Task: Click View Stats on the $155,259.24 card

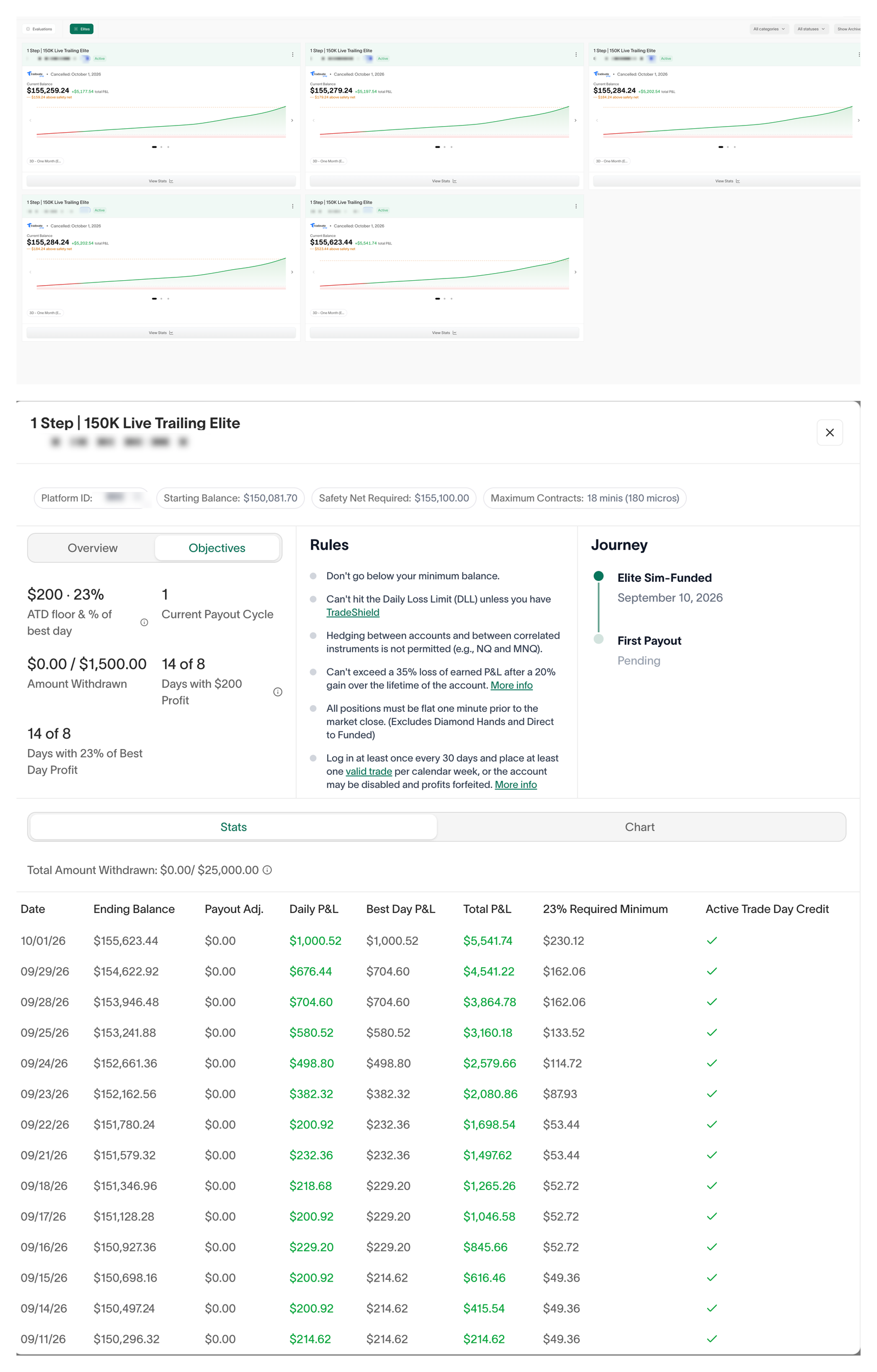Action: (161, 181)
